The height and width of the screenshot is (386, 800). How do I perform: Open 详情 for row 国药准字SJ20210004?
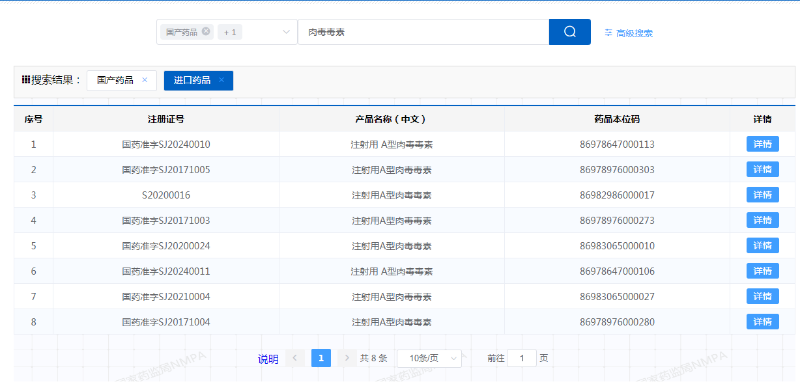pos(762,296)
